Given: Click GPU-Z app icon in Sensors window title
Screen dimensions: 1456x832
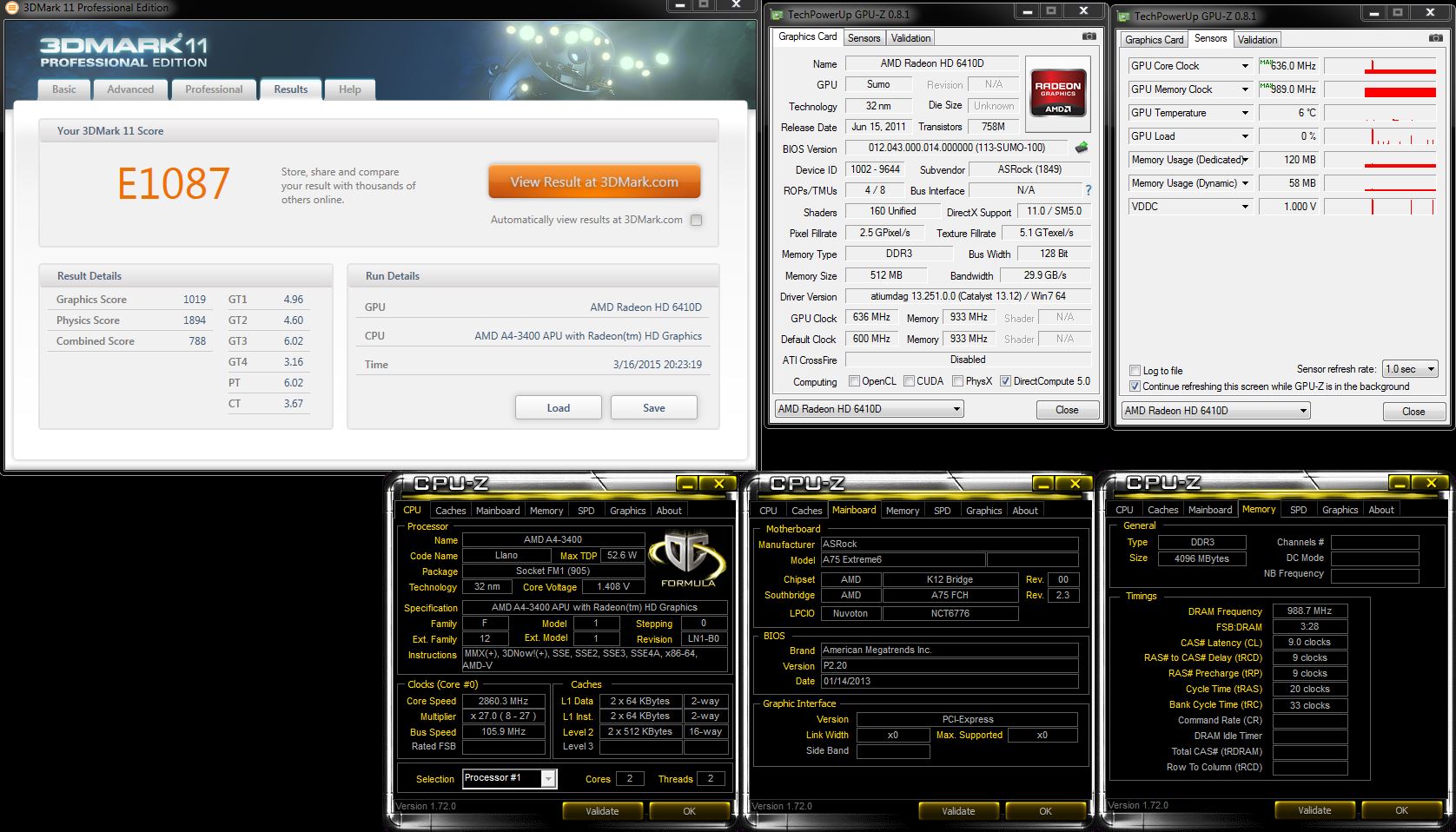Looking at the screenshot, I should click(x=1125, y=17).
